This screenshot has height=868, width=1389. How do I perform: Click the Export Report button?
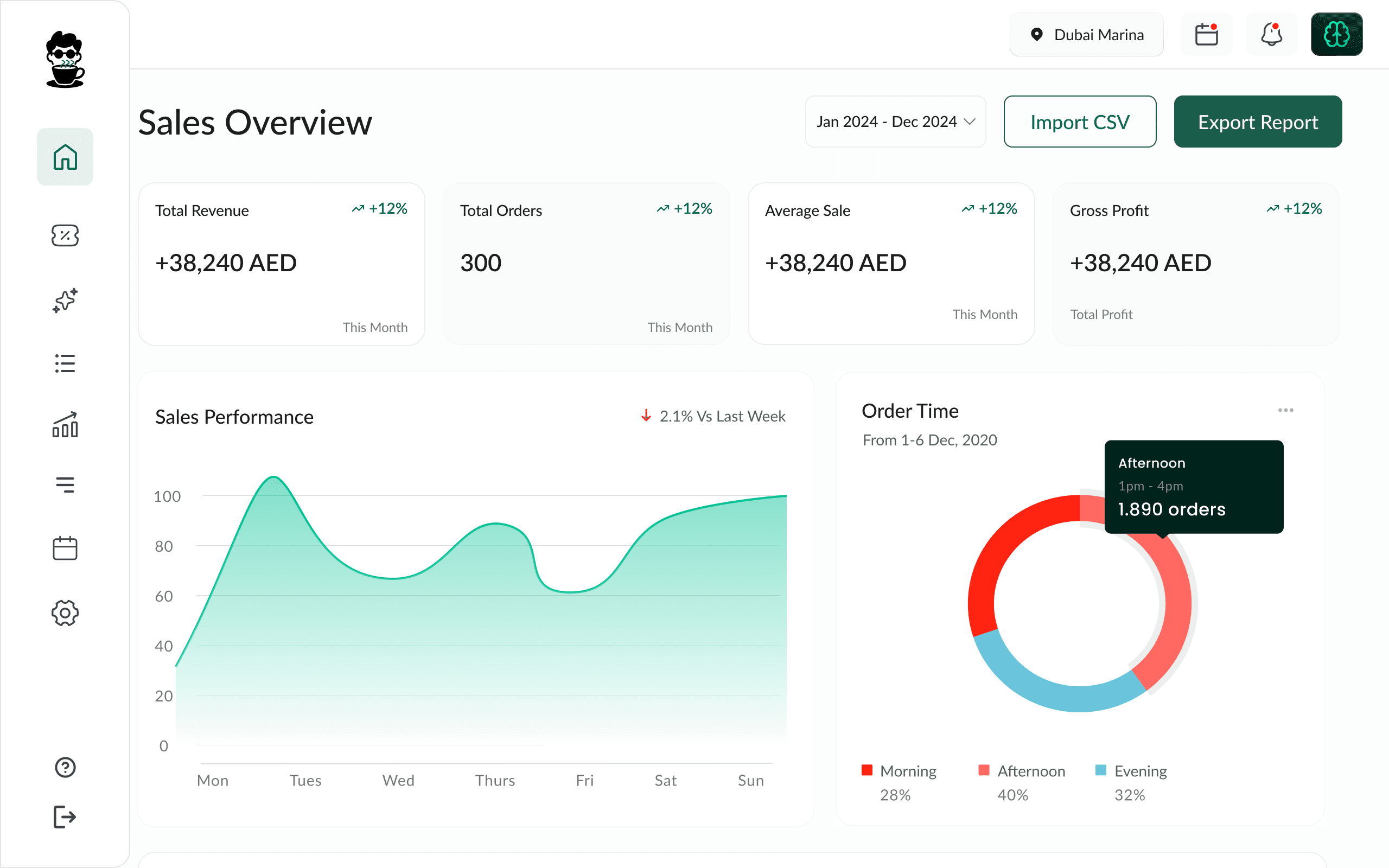click(1258, 121)
